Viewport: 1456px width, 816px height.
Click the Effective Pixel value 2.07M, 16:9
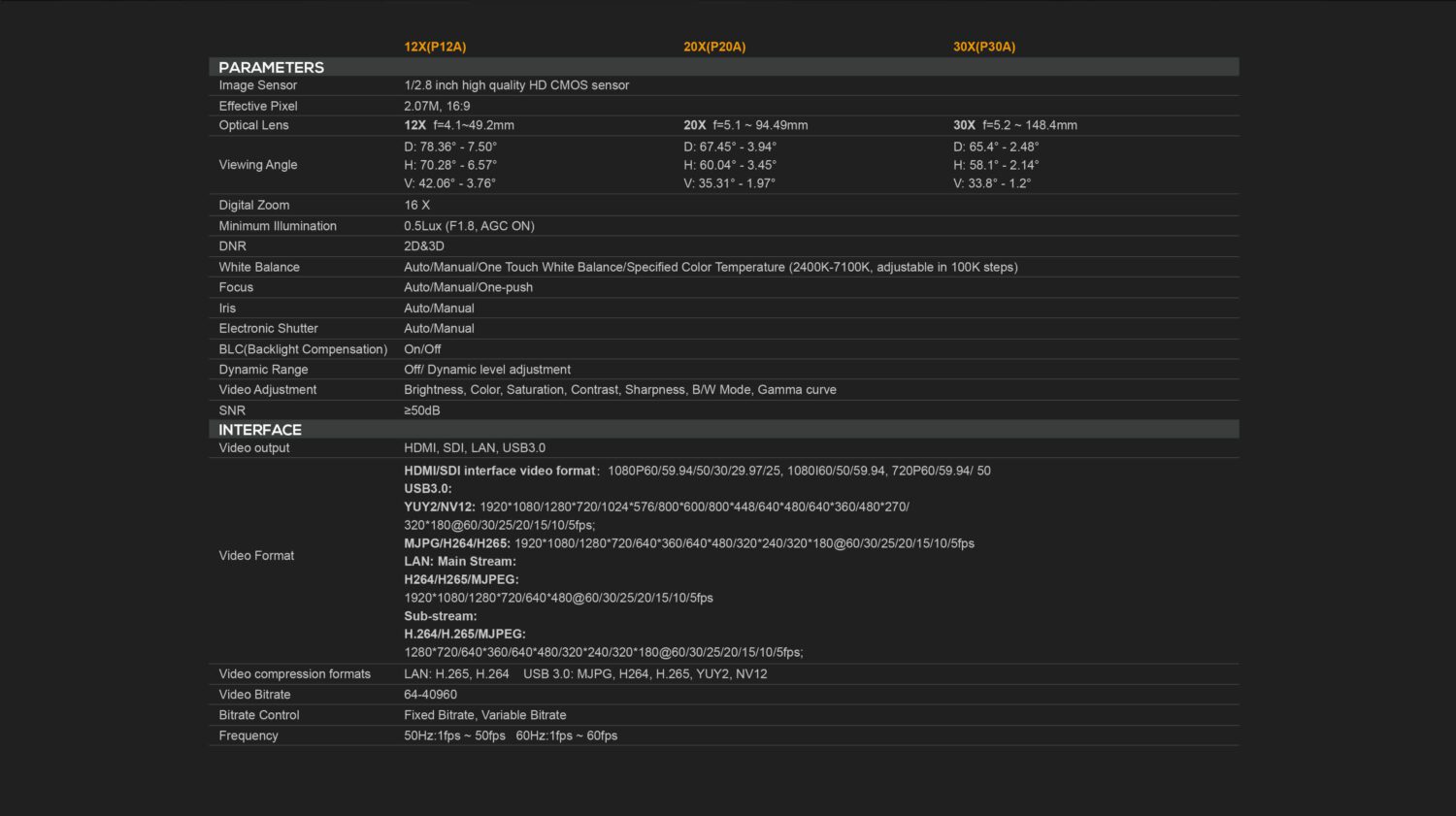pos(437,106)
